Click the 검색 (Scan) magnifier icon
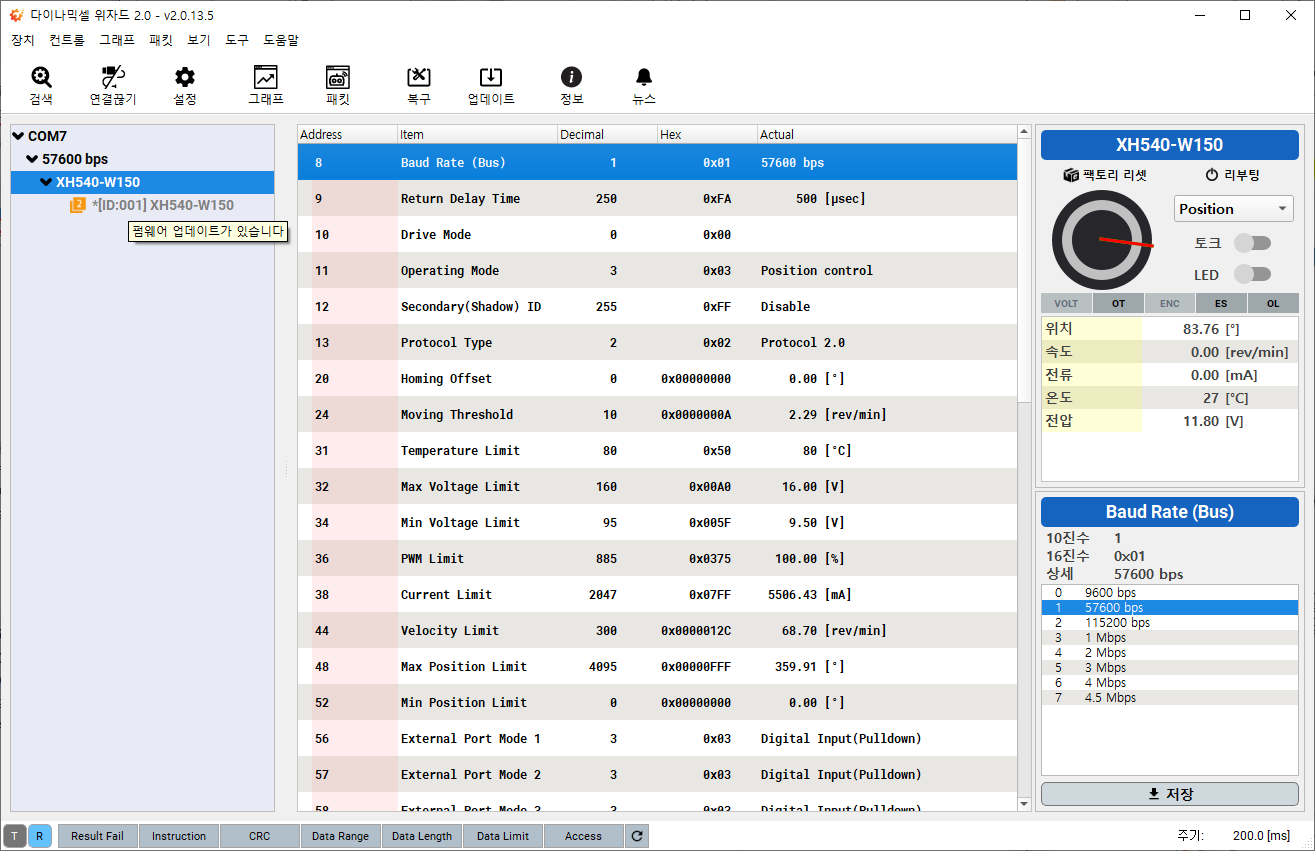Viewport: 1315px width, 851px height. (x=41, y=78)
